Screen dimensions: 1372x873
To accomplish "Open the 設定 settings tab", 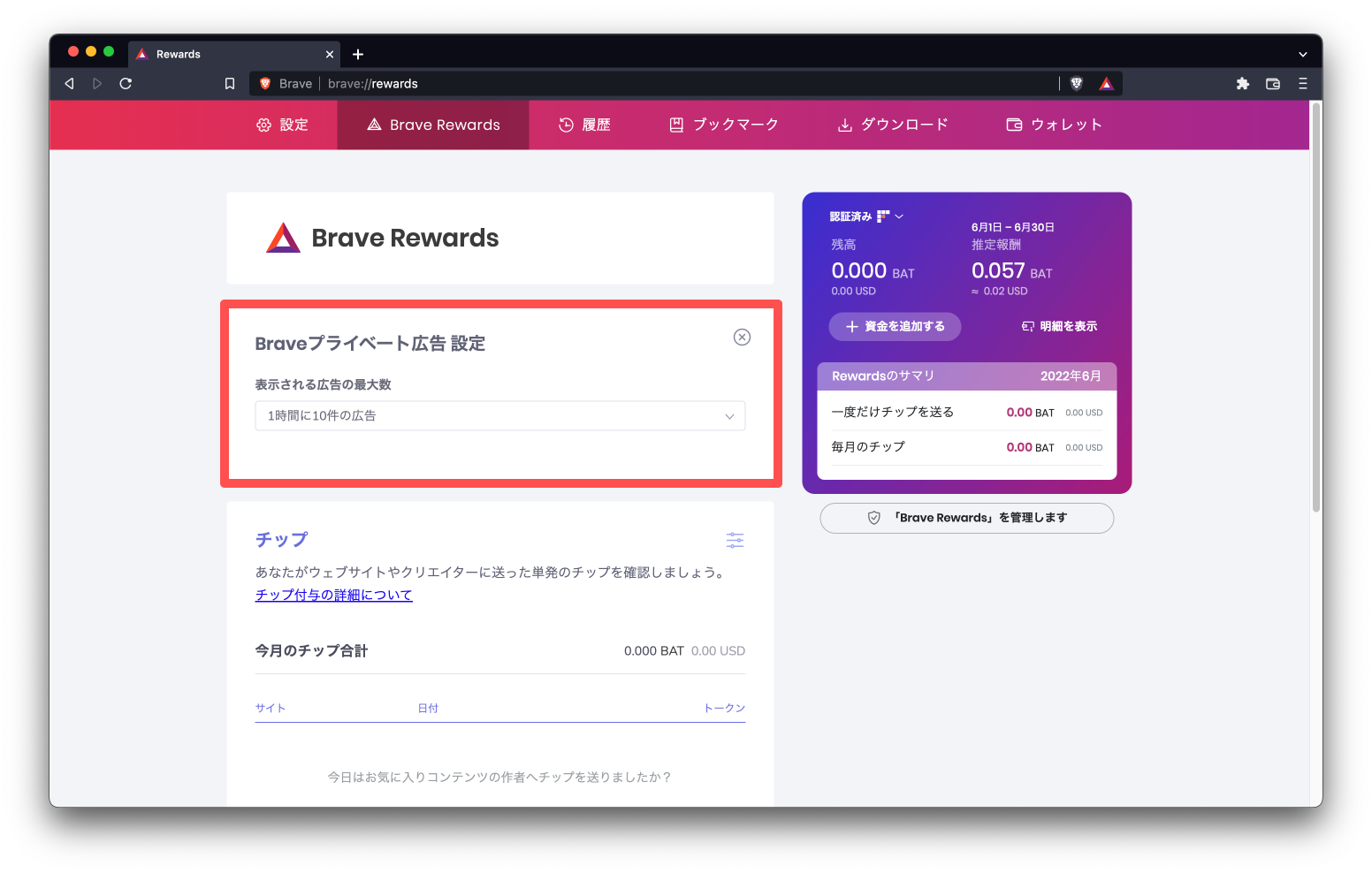I will click(x=282, y=125).
